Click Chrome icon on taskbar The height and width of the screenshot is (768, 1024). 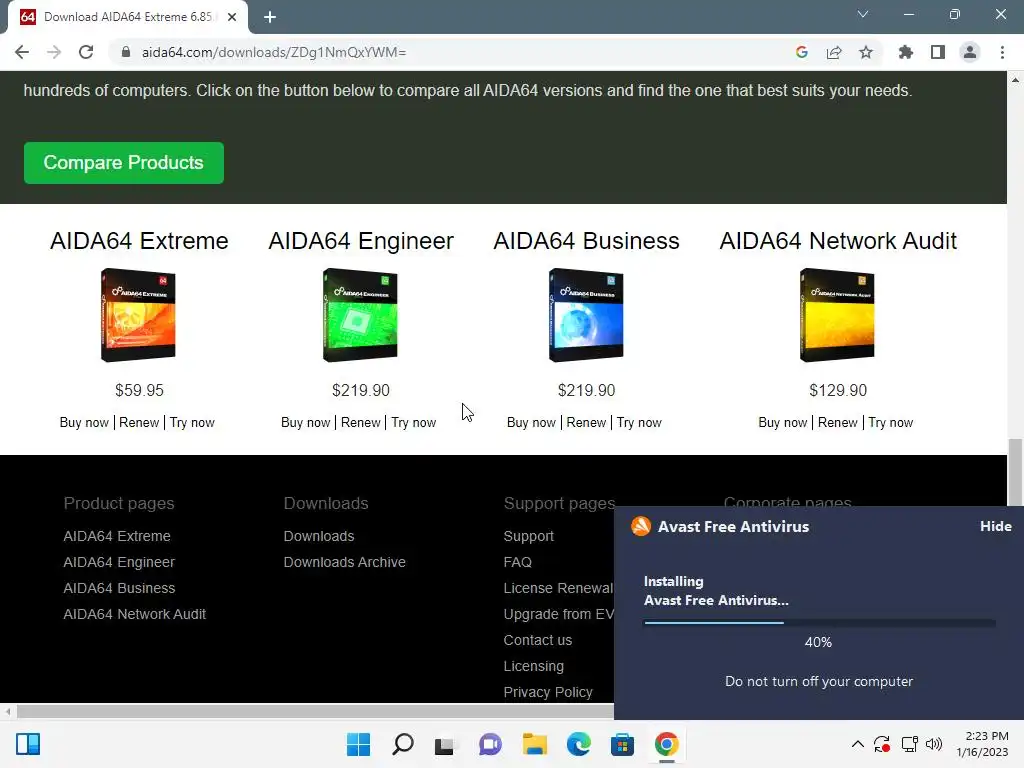(x=667, y=744)
